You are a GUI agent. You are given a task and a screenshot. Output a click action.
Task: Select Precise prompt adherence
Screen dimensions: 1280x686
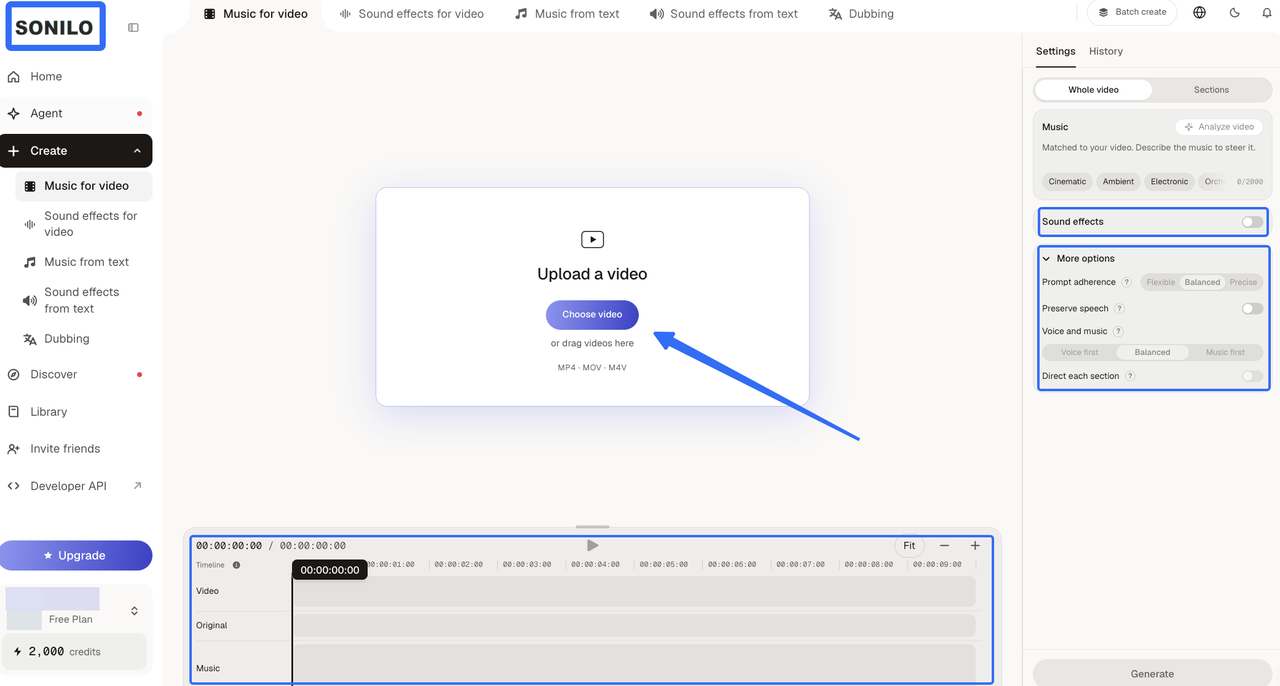pos(1243,282)
